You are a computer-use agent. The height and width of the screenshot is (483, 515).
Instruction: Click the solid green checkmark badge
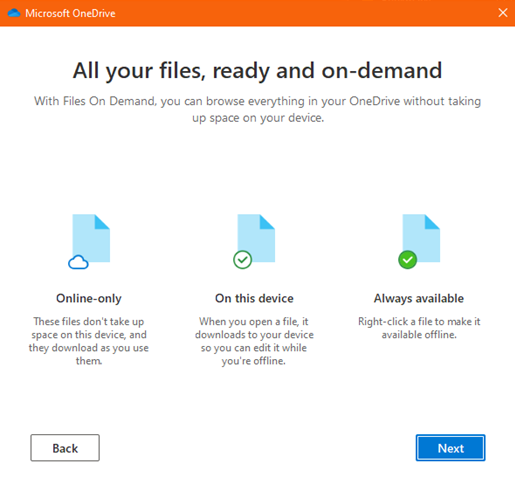(407, 260)
